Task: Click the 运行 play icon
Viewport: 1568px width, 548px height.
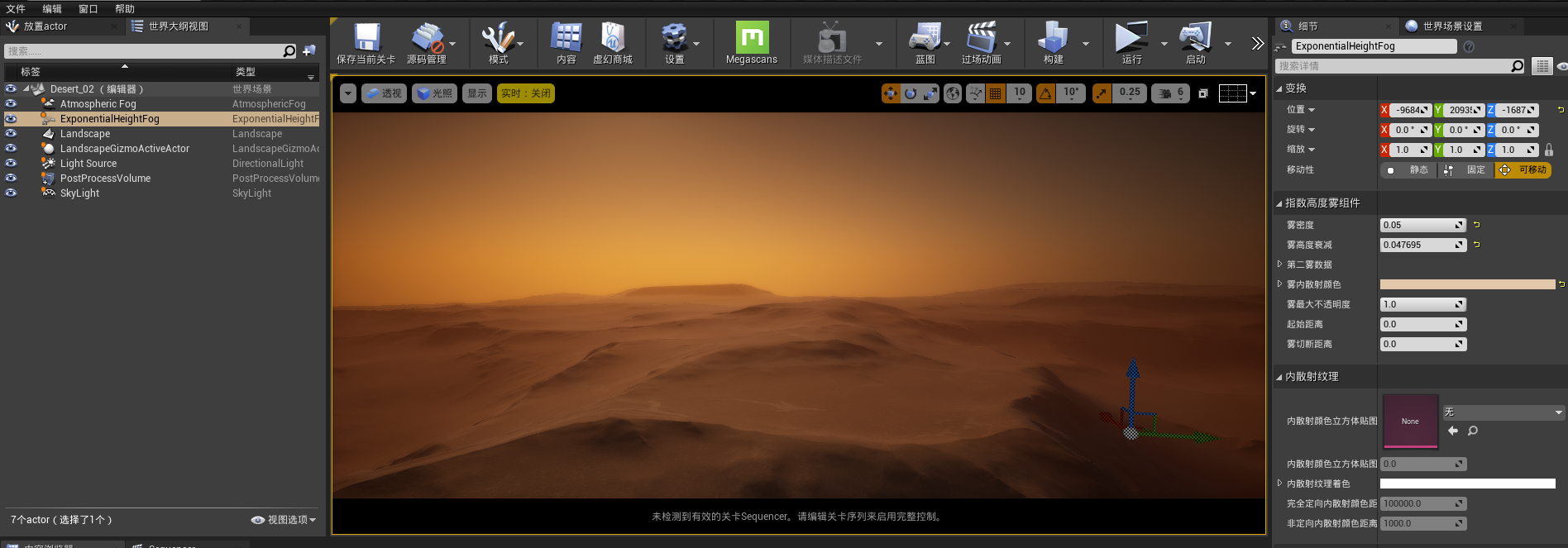Action: click(x=1132, y=37)
